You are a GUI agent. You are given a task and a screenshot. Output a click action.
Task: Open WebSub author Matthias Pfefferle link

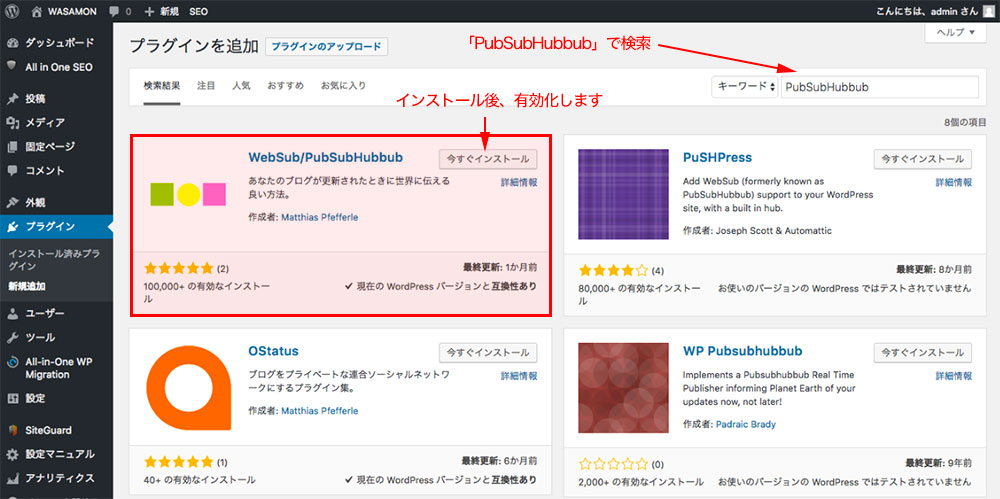point(320,217)
